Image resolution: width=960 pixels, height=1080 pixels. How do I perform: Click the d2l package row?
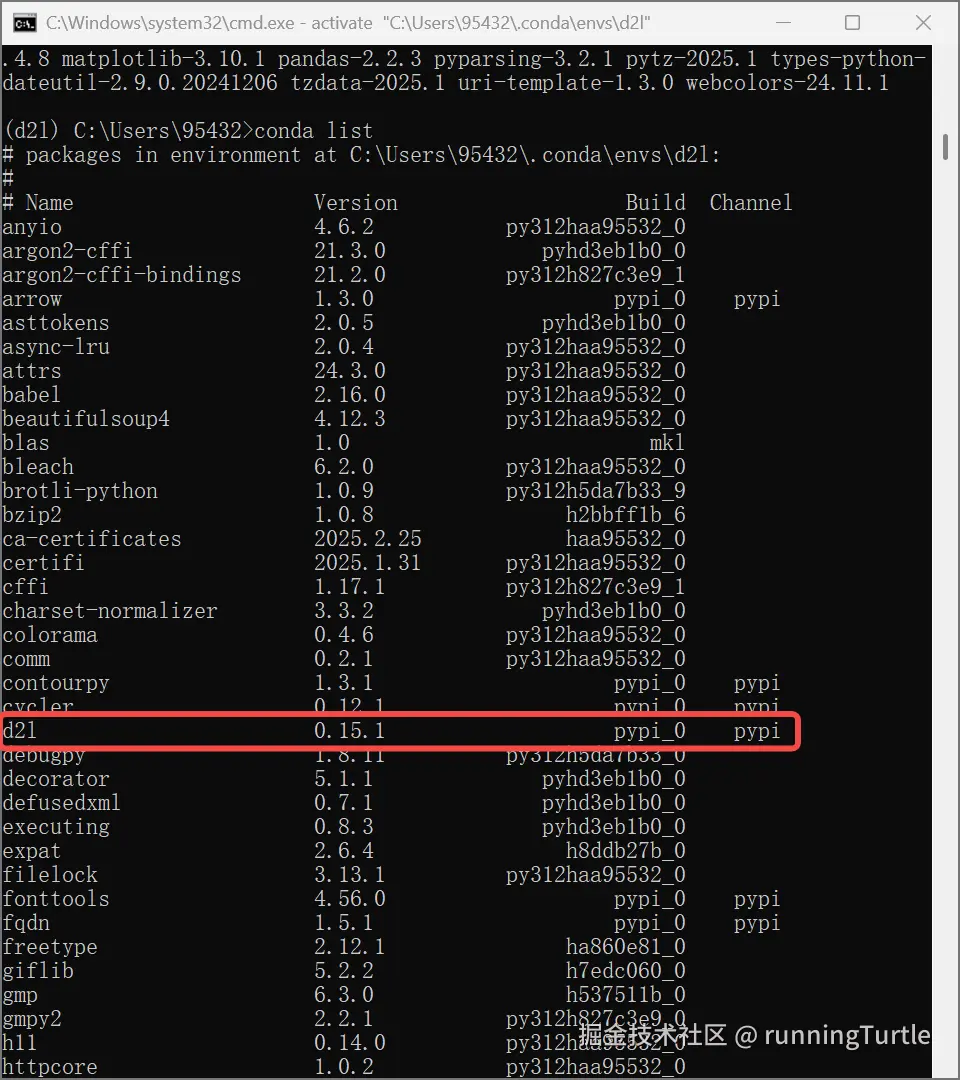coord(399,731)
